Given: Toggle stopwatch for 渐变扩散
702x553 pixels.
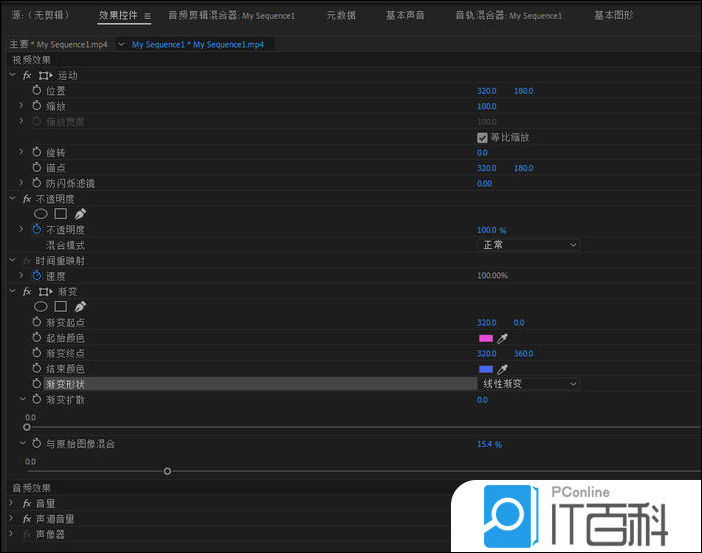Looking at the screenshot, I should click(x=37, y=399).
